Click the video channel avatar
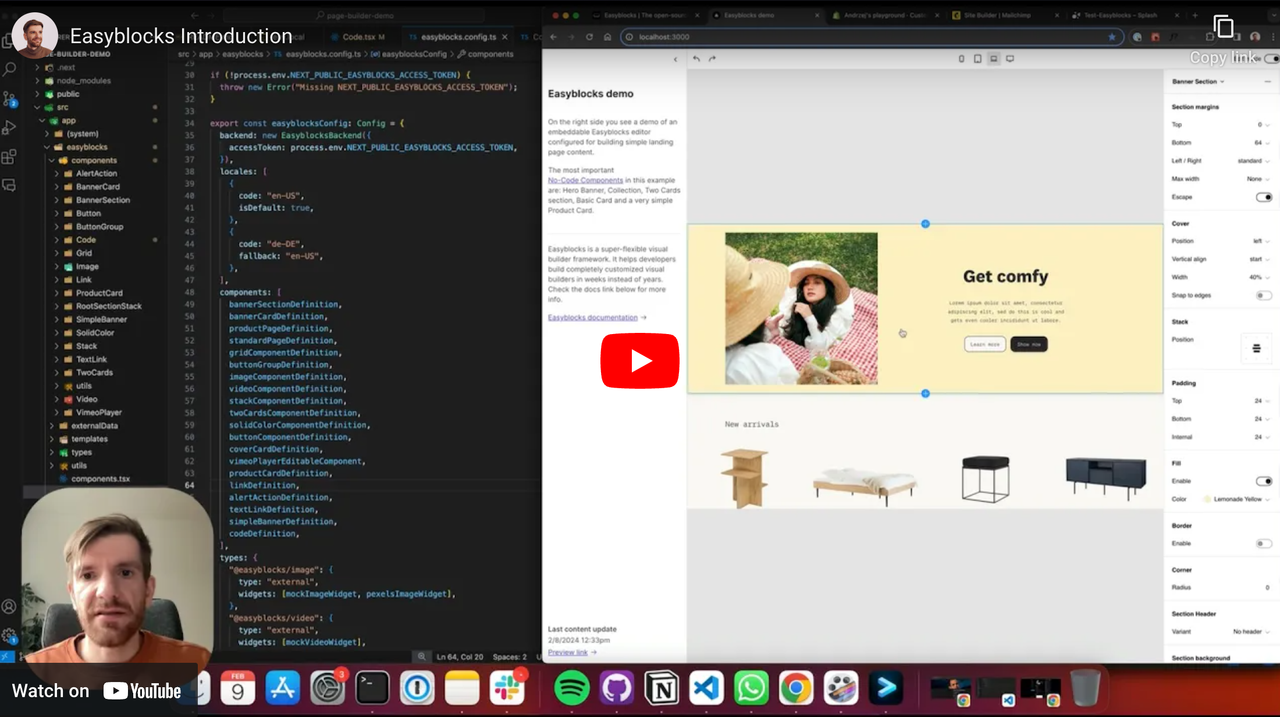Viewport: 1280px width, 717px height. point(35,36)
